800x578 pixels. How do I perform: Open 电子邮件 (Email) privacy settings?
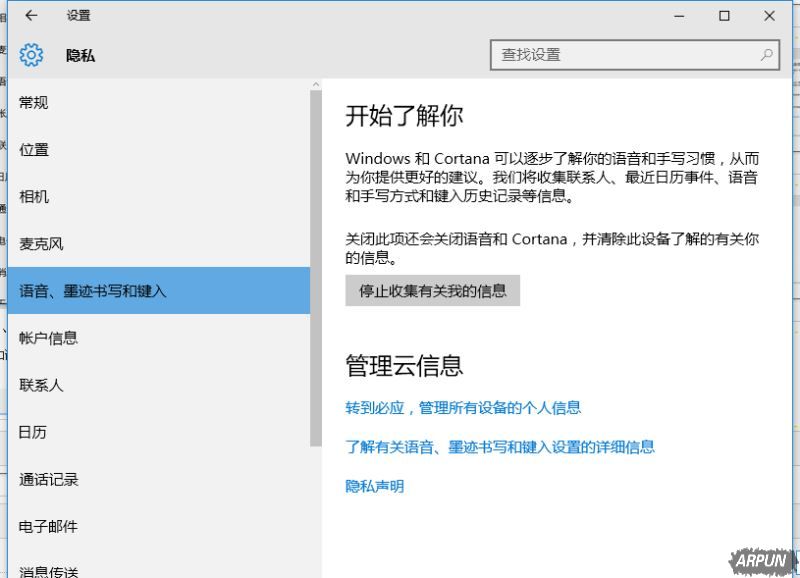tap(49, 526)
